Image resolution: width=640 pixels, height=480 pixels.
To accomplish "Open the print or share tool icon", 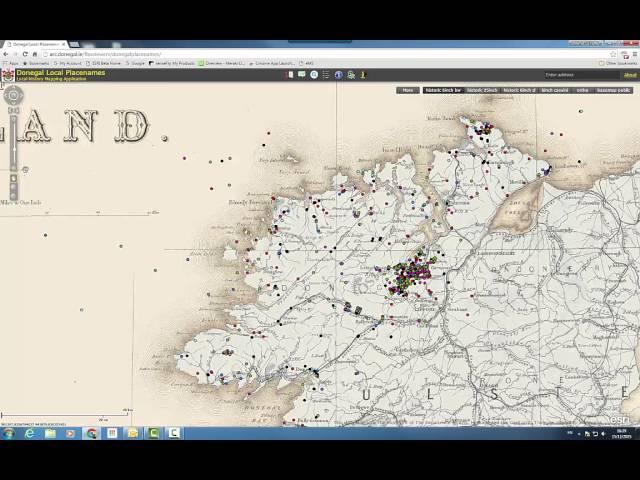I will click(x=351, y=75).
